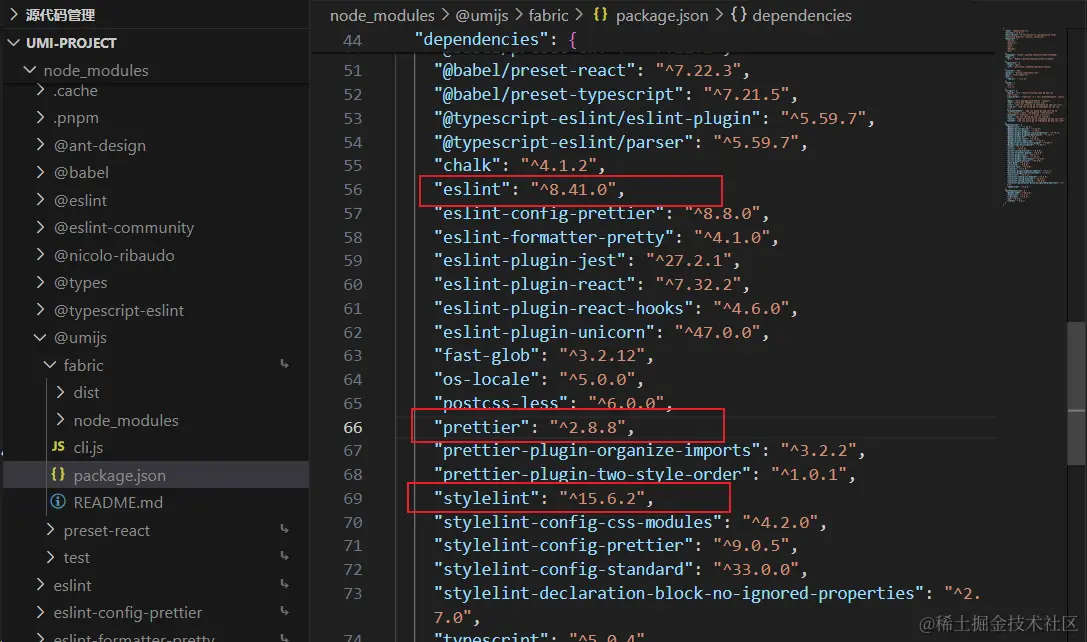
Task: Click the editor minimap preview
Action: click(1034, 116)
